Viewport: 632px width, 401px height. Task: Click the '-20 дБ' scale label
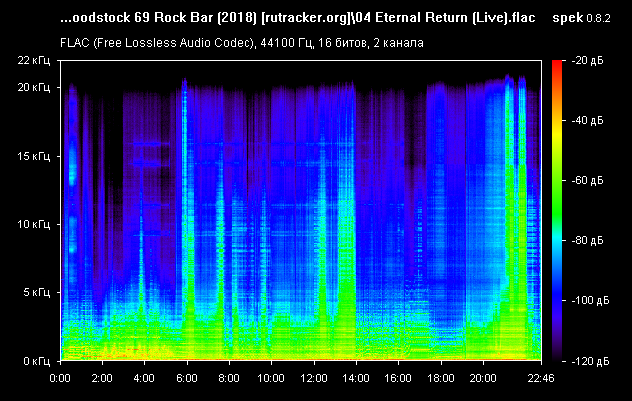point(588,60)
